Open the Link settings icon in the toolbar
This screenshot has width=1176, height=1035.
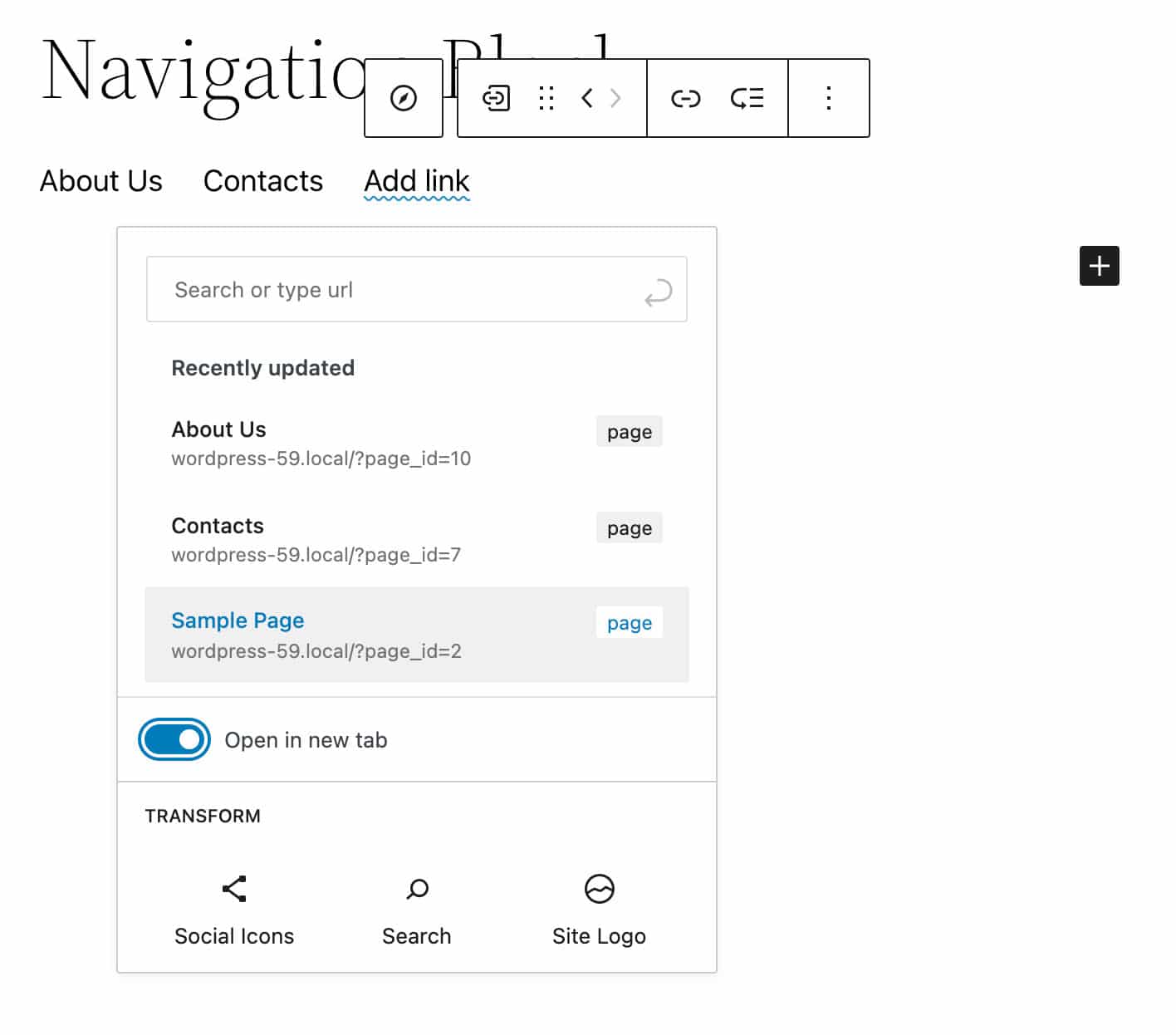pos(685,98)
